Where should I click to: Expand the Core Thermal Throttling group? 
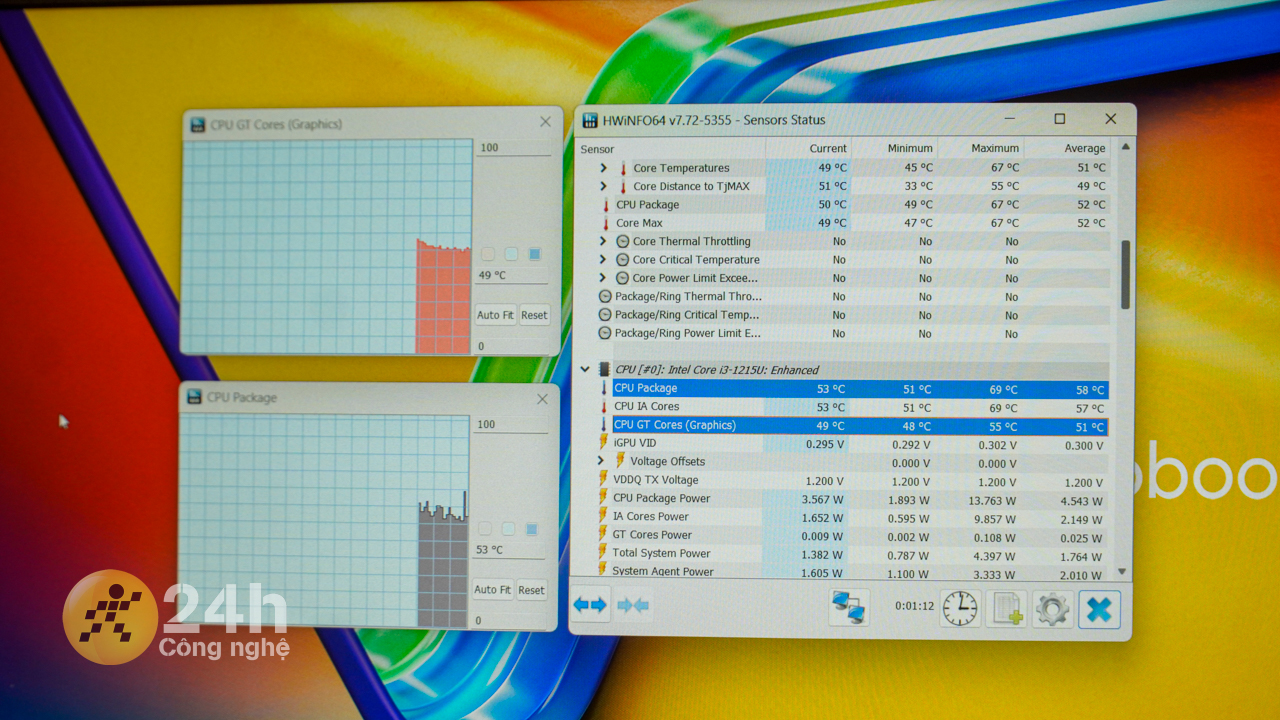pyautogui.click(x=603, y=241)
